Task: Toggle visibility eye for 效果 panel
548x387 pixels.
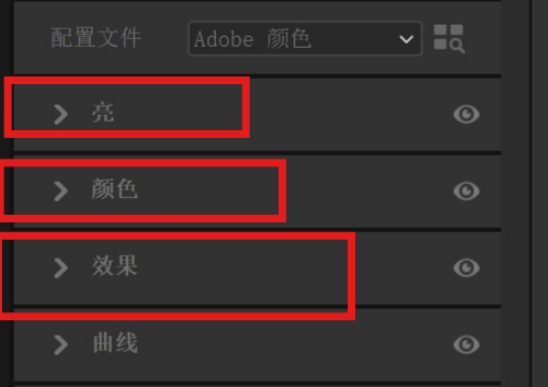Action: pyautogui.click(x=466, y=268)
